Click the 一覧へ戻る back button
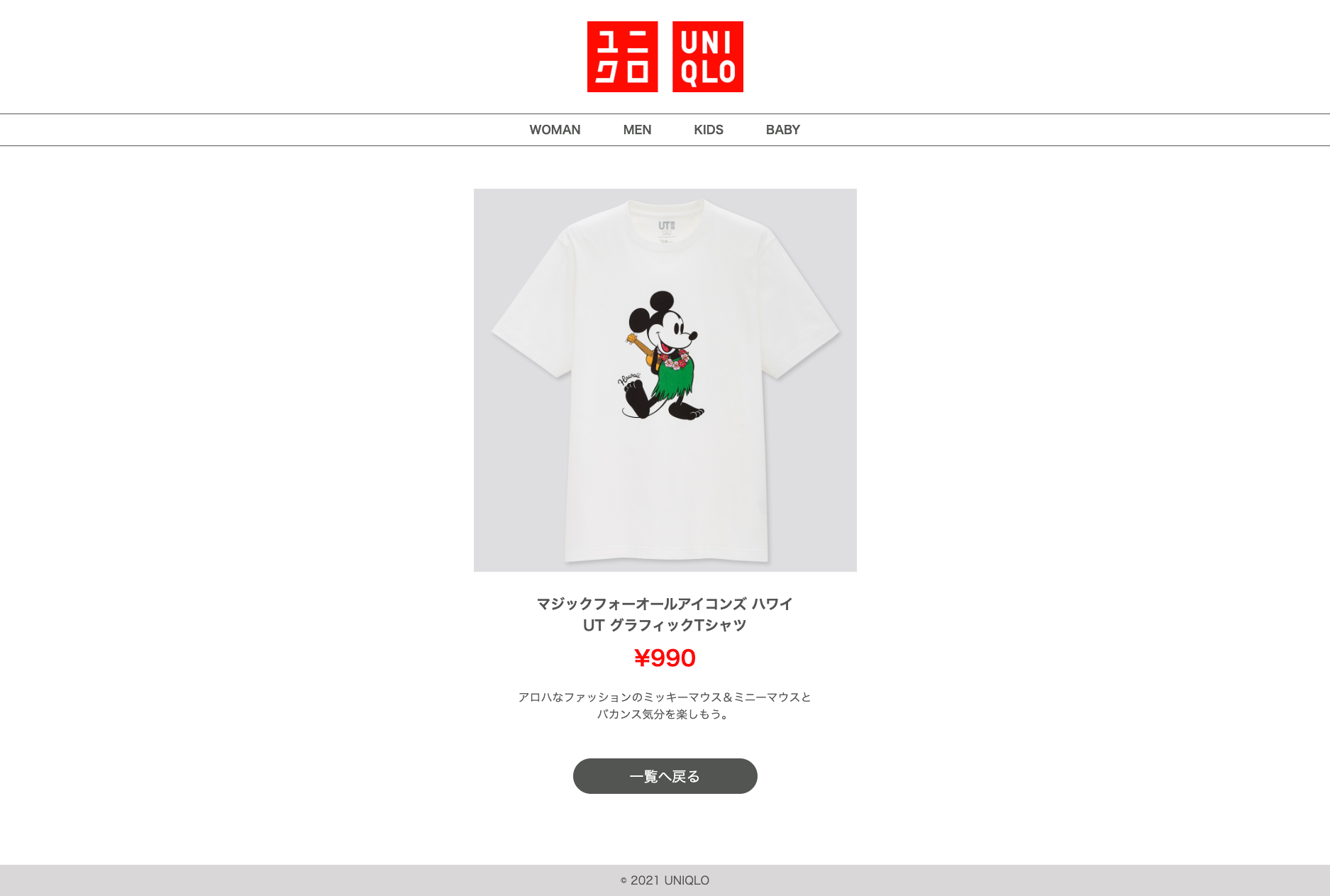Screen dimensions: 1330x896 pos(665,776)
